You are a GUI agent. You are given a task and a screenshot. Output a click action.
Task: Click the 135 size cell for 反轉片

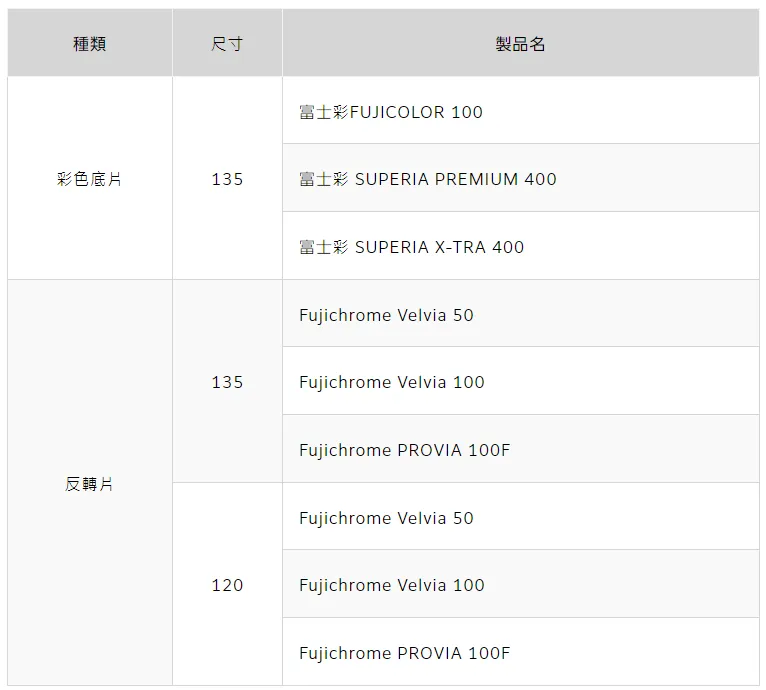(x=227, y=381)
